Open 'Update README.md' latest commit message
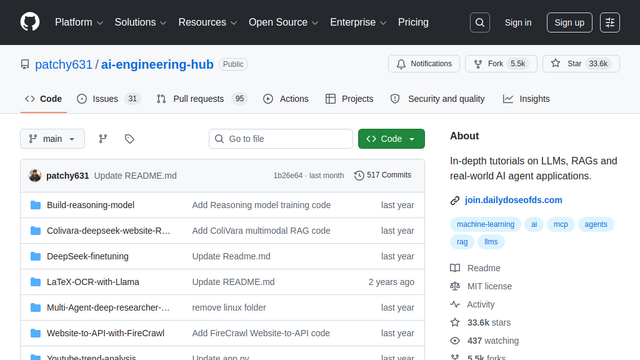 coord(136,176)
